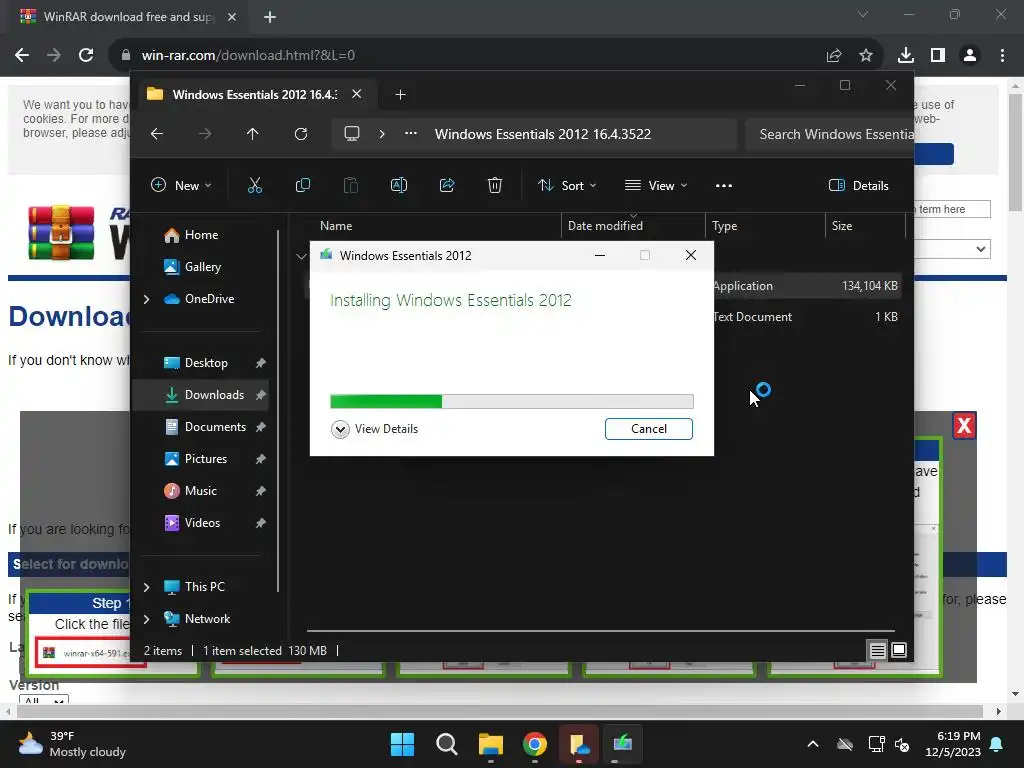Screen dimensions: 1024x768
Task: Click the Delete trash icon in File Explorer
Action: tap(495, 185)
